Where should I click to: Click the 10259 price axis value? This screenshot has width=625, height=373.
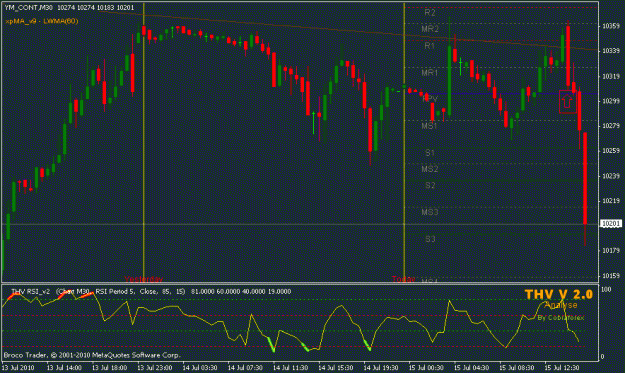[x=611, y=151]
